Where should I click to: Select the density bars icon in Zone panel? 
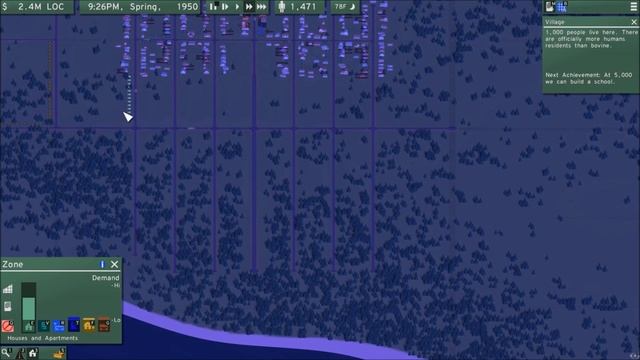[8, 289]
